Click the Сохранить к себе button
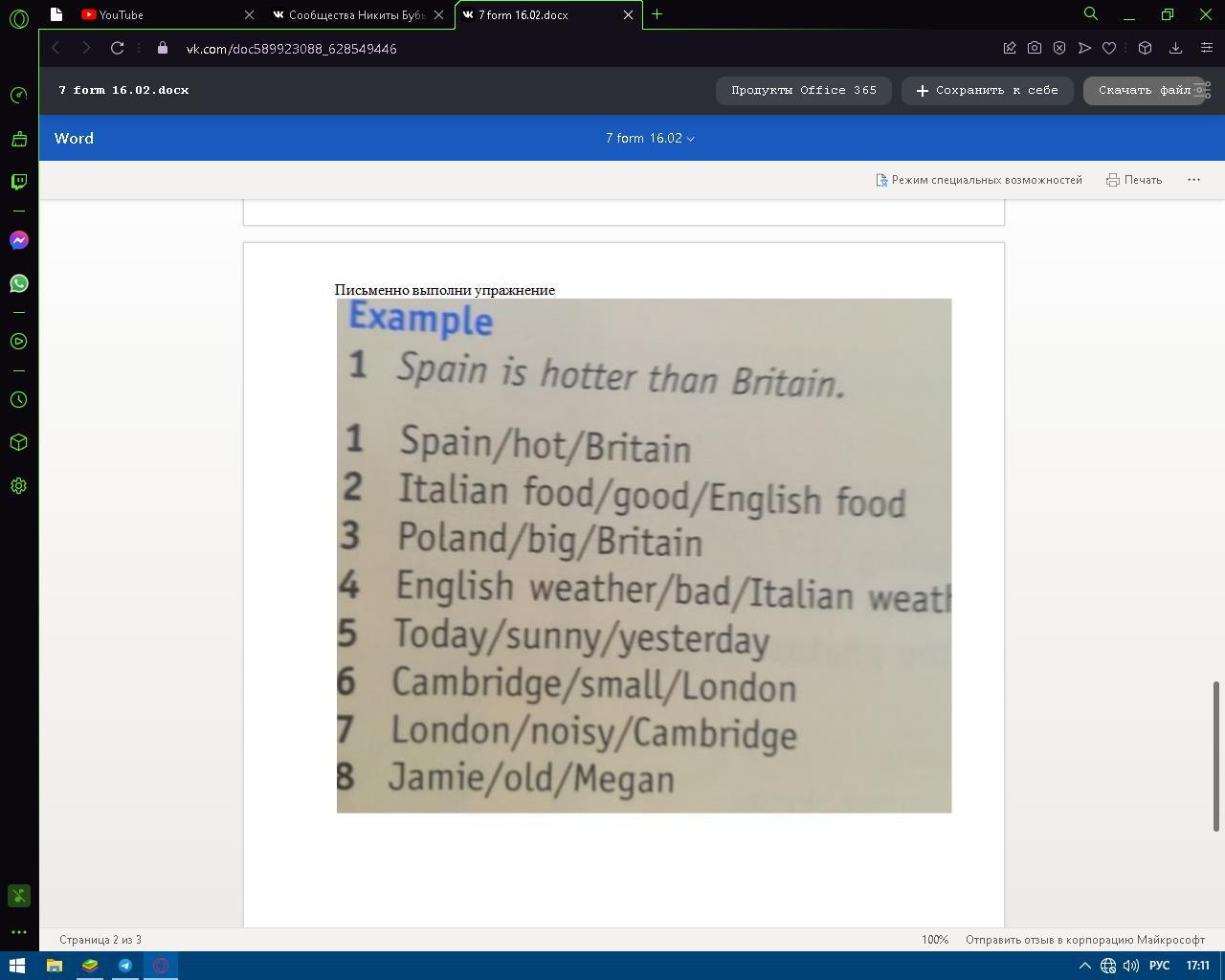 click(988, 90)
